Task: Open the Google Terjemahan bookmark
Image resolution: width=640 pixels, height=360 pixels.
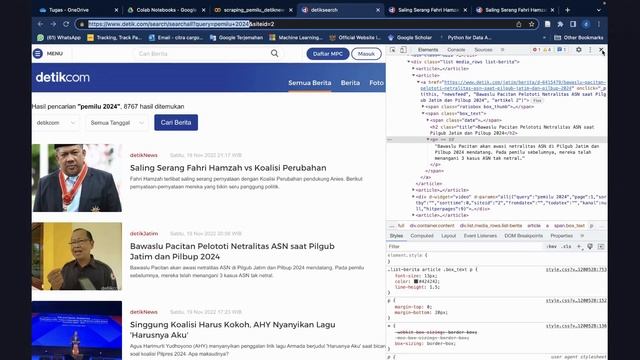Action: pos(236,38)
